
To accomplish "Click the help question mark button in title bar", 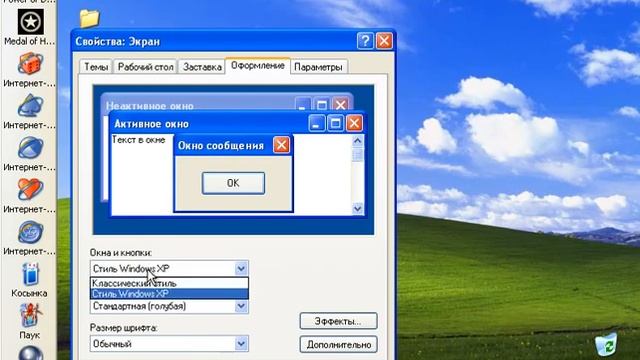I will pyautogui.click(x=365, y=41).
